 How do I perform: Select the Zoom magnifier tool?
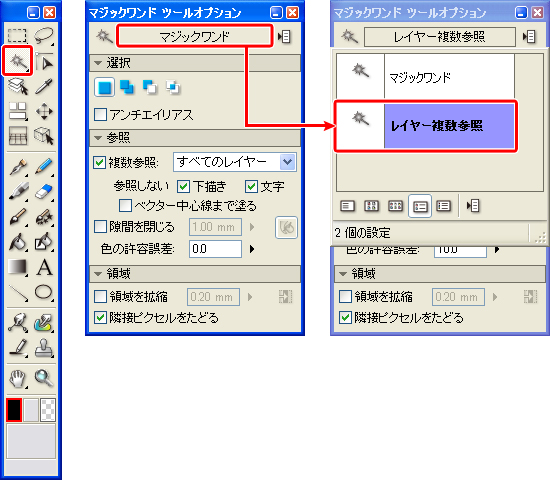[44, 378]
